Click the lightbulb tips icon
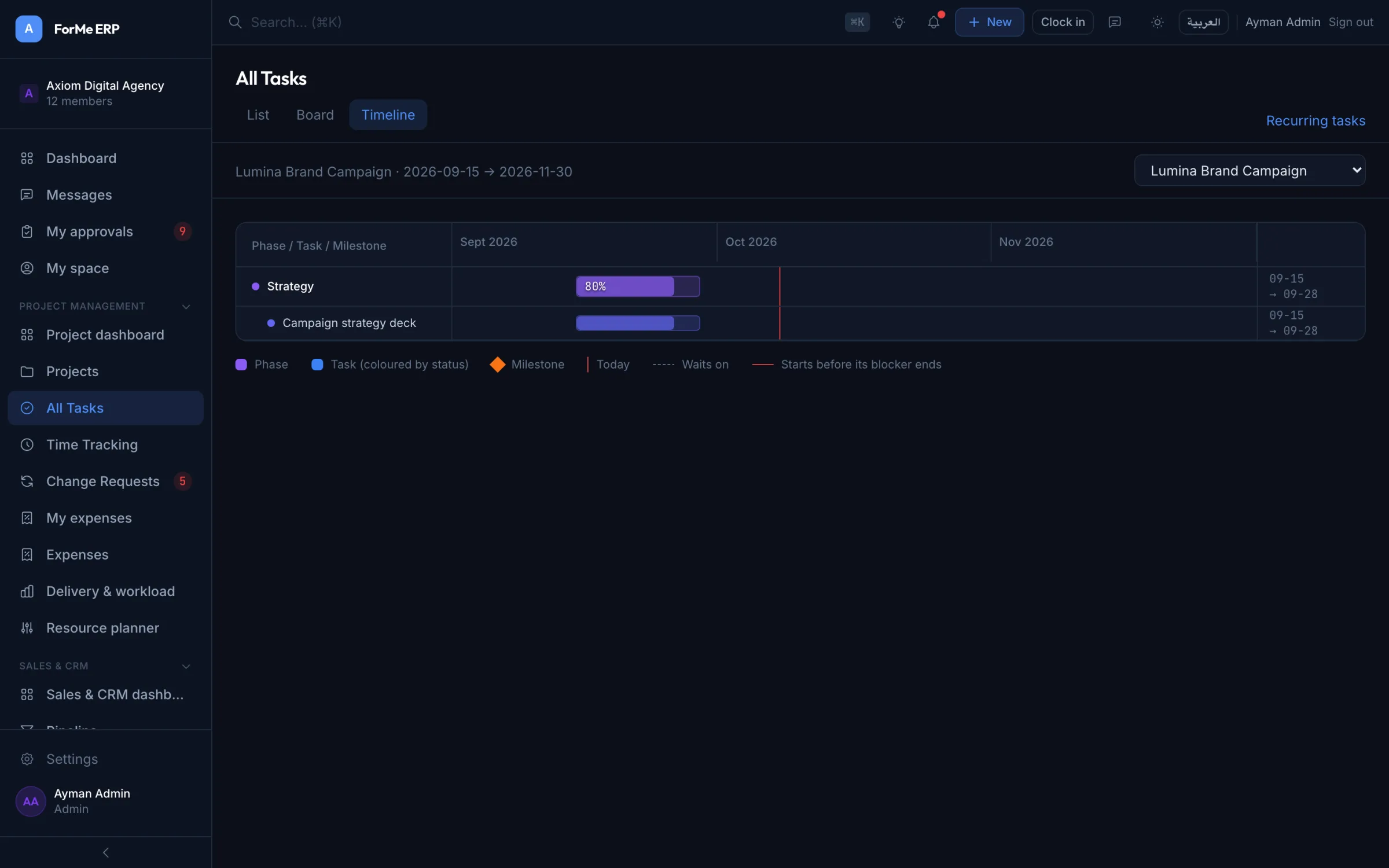Screen dimensions: 1389x868 898,22
